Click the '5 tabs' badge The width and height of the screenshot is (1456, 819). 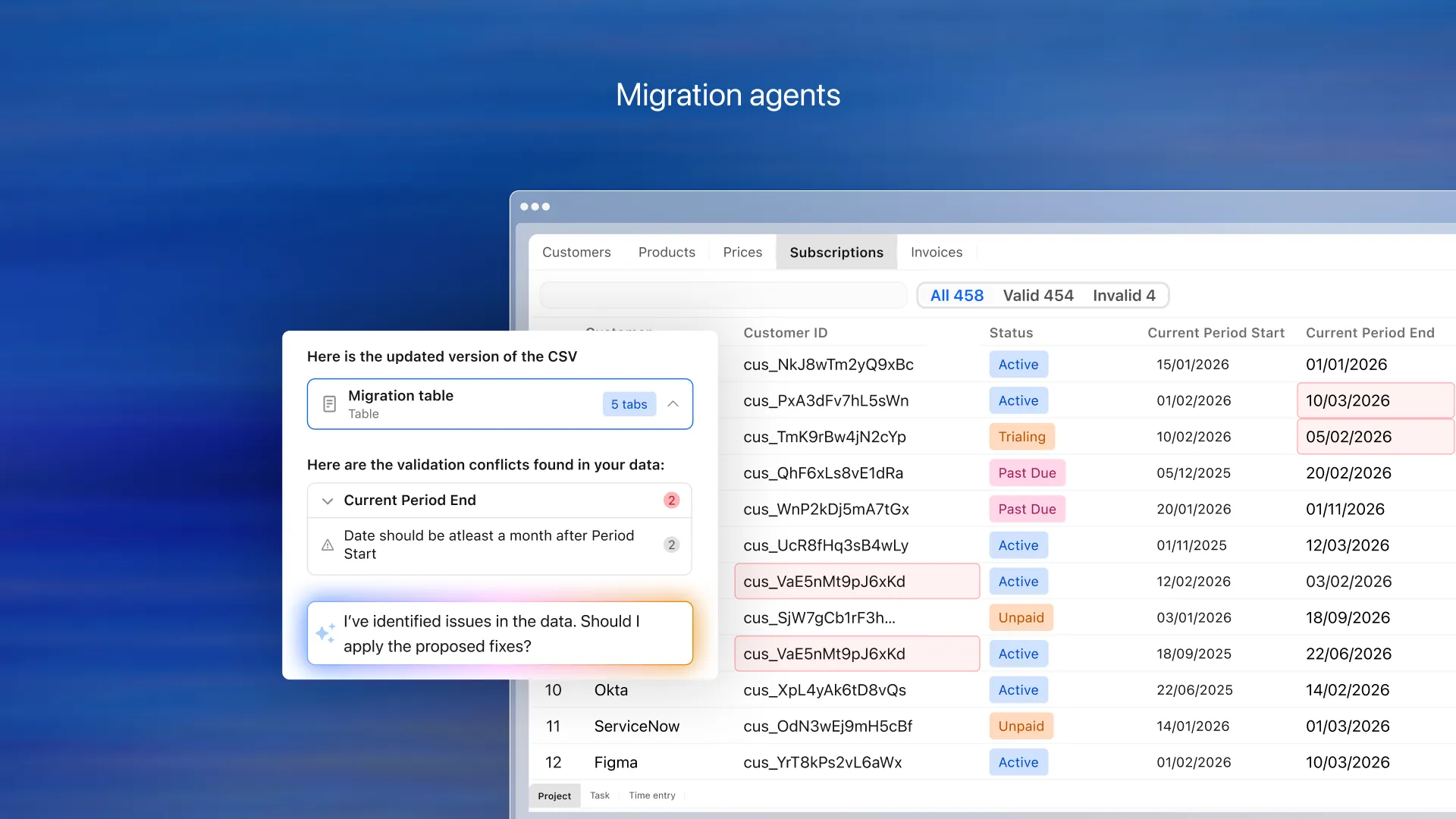(x=629, y=404)
